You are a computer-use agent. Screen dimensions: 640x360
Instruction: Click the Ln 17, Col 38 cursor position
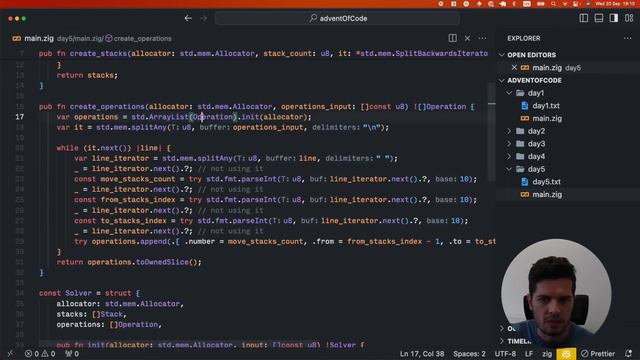pyautogui.click(x=422, y=353)
